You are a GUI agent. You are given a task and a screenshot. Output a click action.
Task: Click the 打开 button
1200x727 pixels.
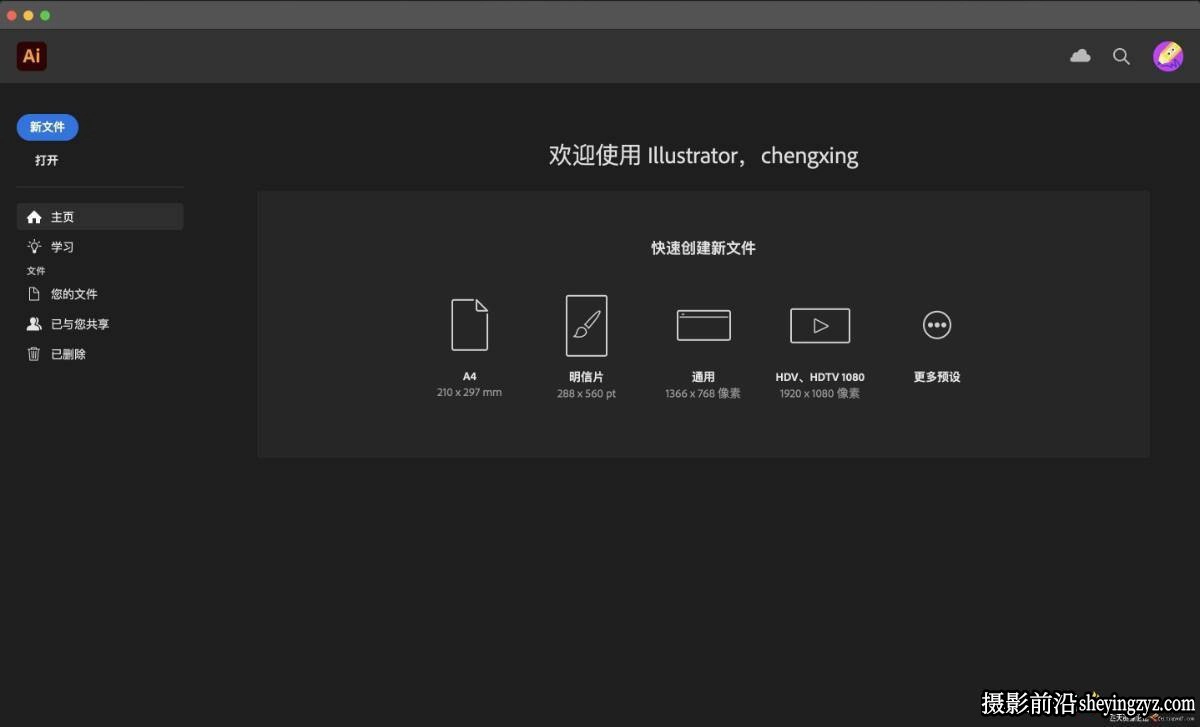(47, 160)
